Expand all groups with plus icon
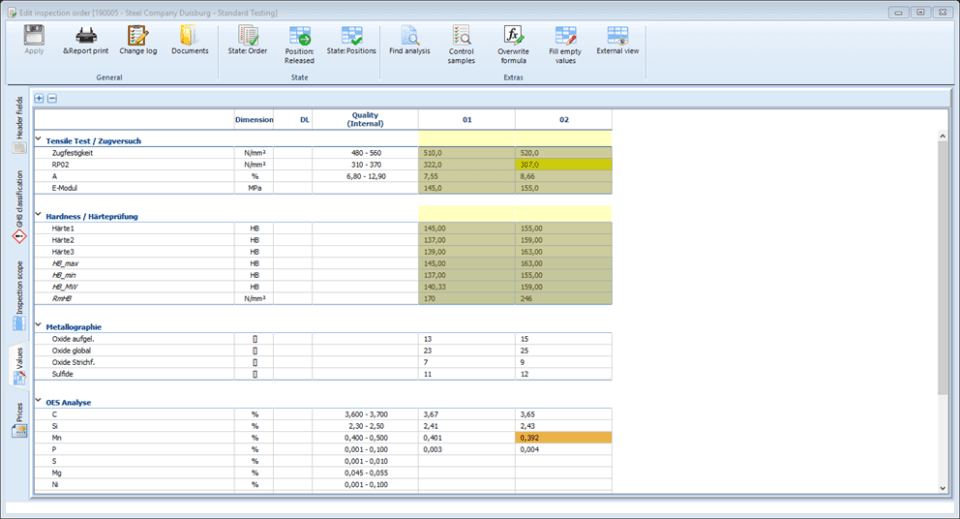 pyautogui.click(x=39, y=98)
